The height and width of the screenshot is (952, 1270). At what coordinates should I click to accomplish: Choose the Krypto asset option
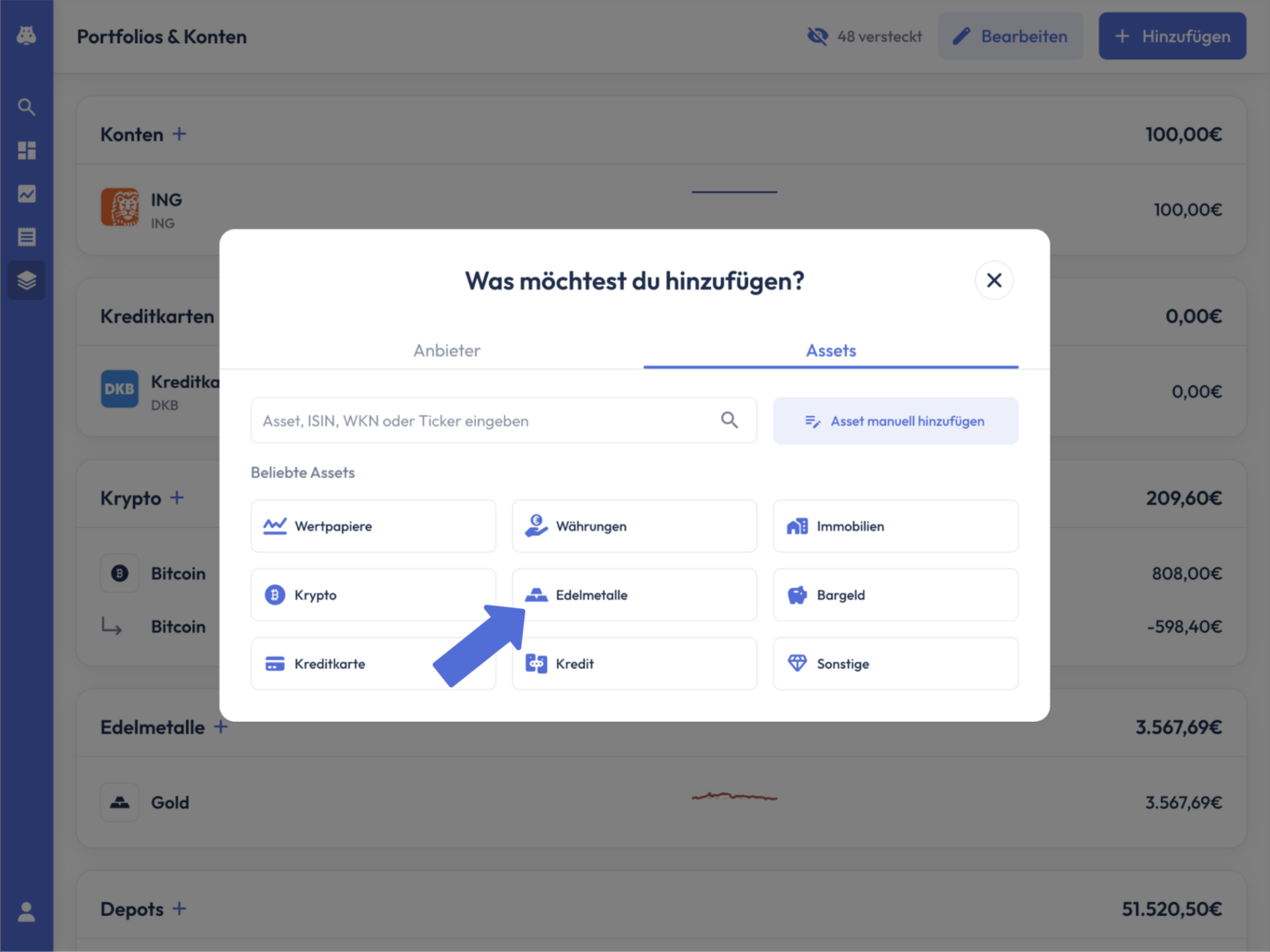coord(373,595)
